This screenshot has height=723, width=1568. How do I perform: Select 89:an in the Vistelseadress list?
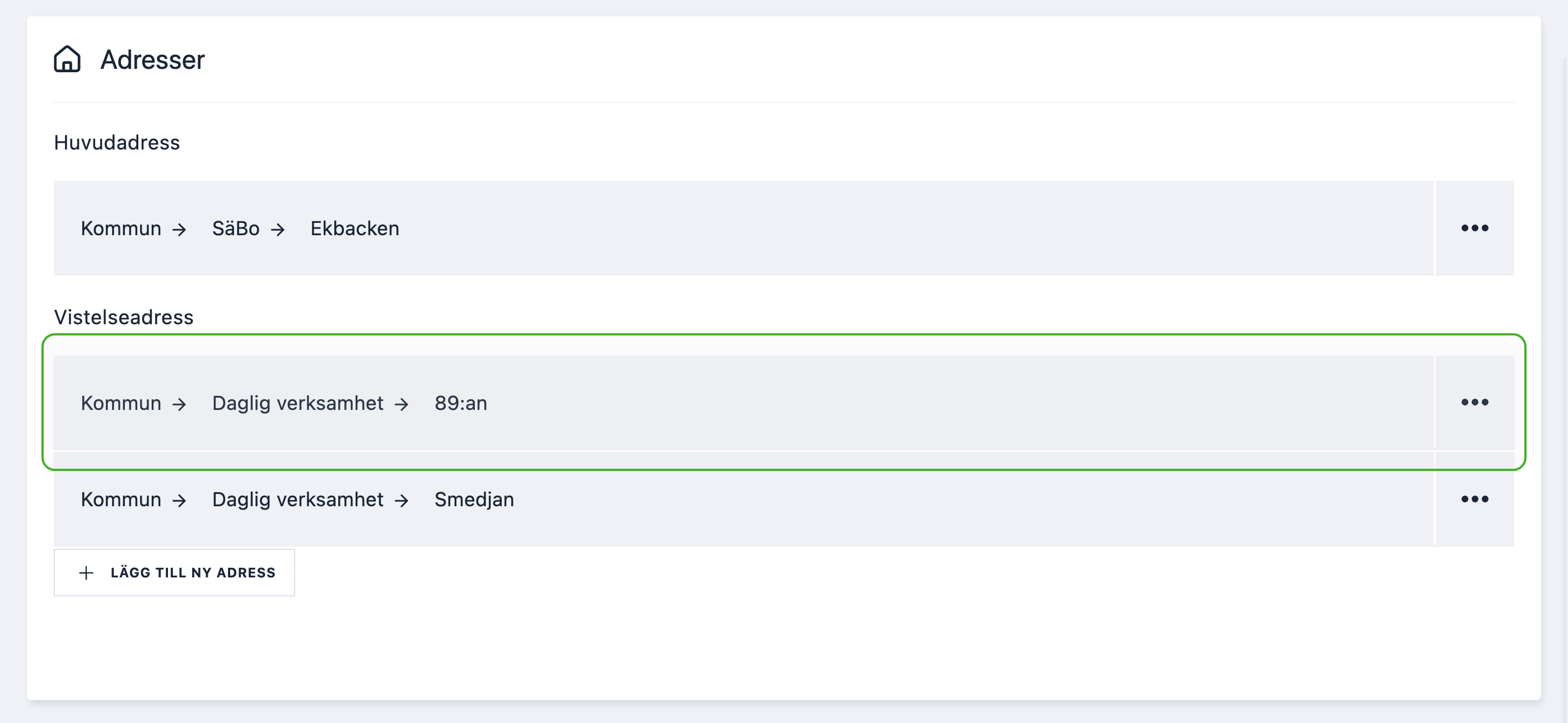(x=461, y=403)
